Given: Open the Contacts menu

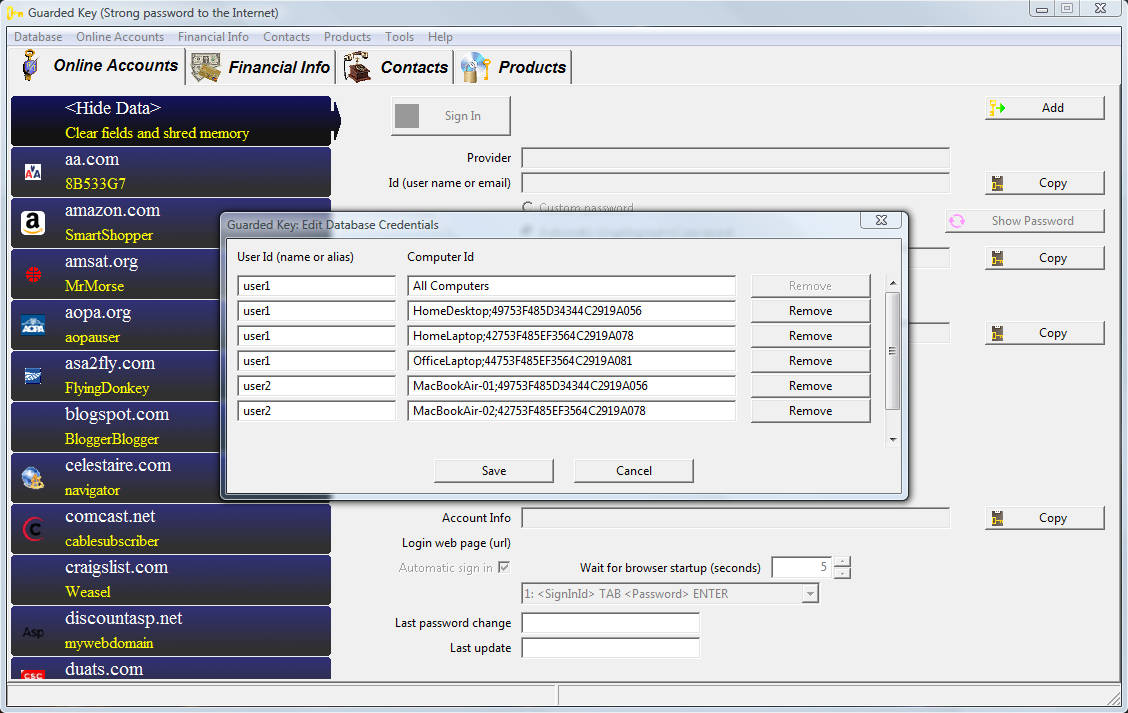Looking at the screenshot, I should coord(286,37).
